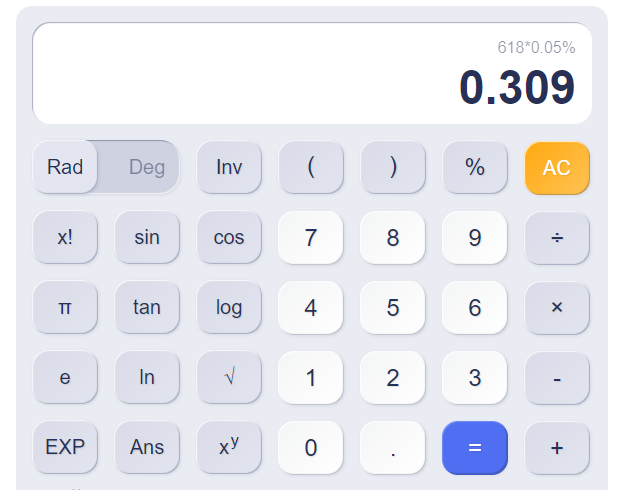Click the division operator key
Image resolution: width=621 pixels, height=490 pixels.
click(x=557, y=237)
